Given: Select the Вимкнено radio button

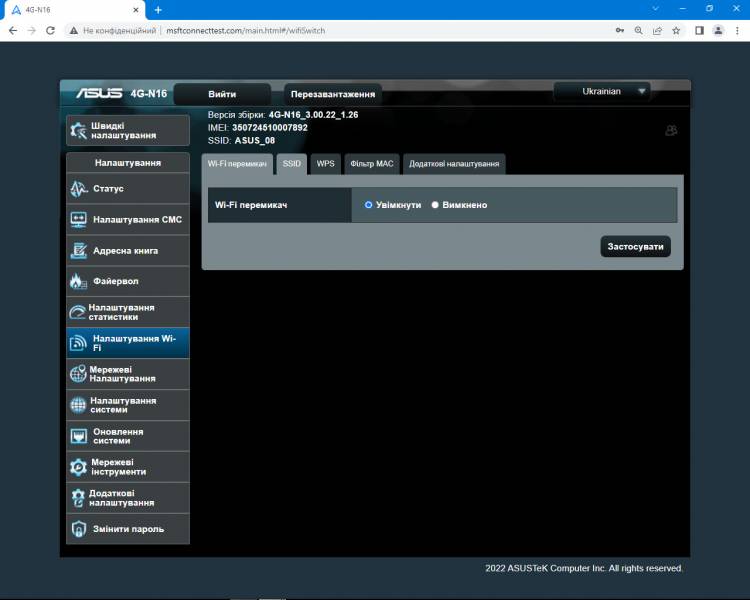Looking at the screenshot, I should (x=435, y=205).
